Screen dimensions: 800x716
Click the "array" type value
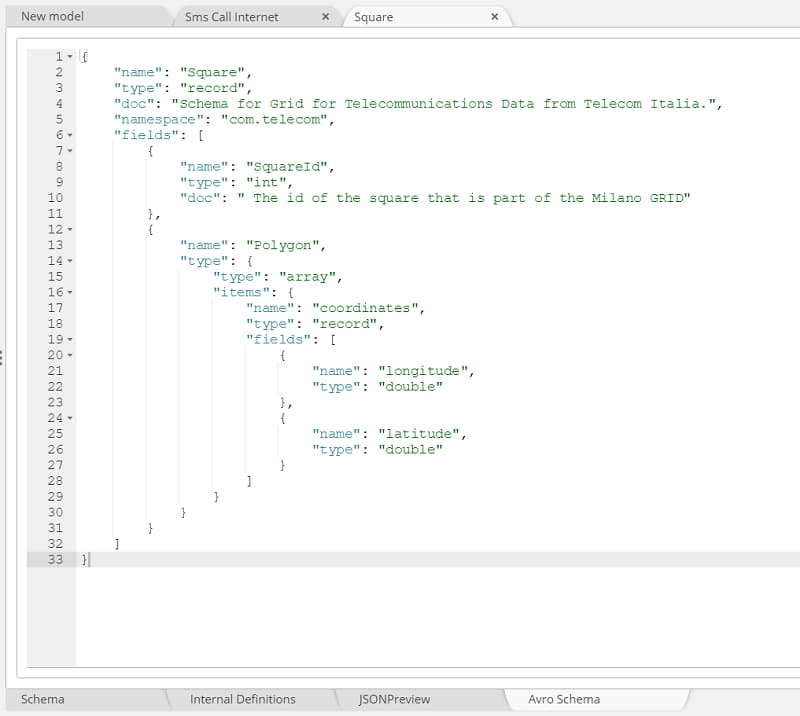tap(307, 277)
